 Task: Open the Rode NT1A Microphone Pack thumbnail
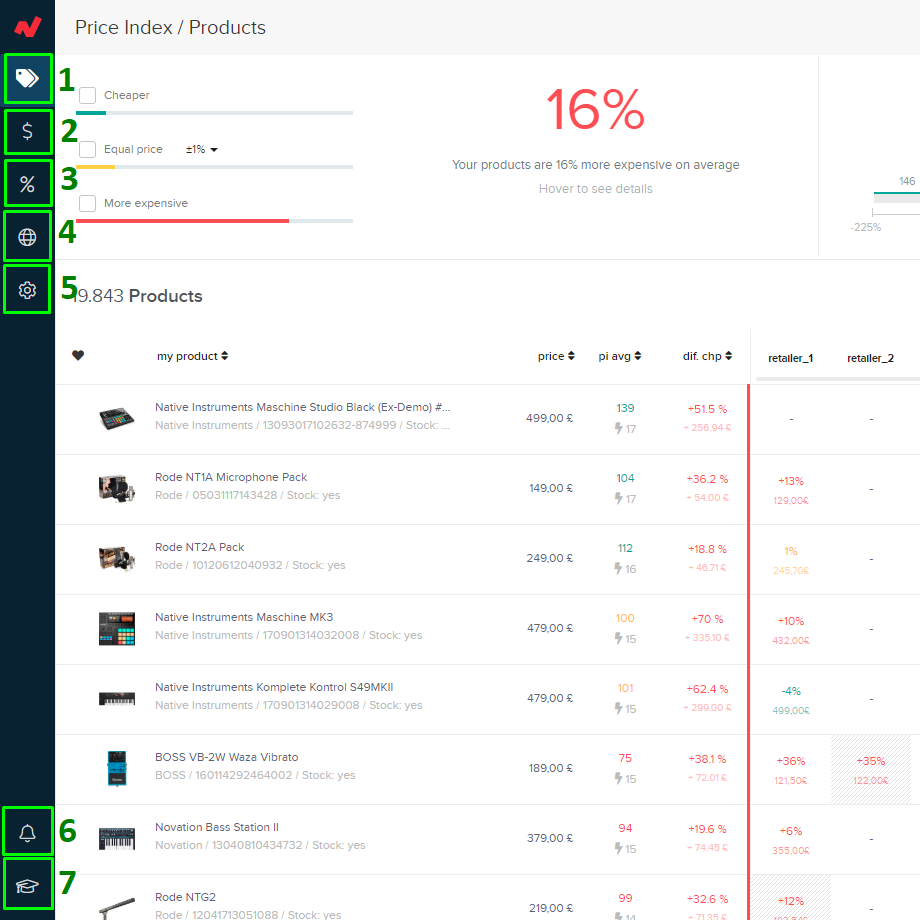pos(117,488)
